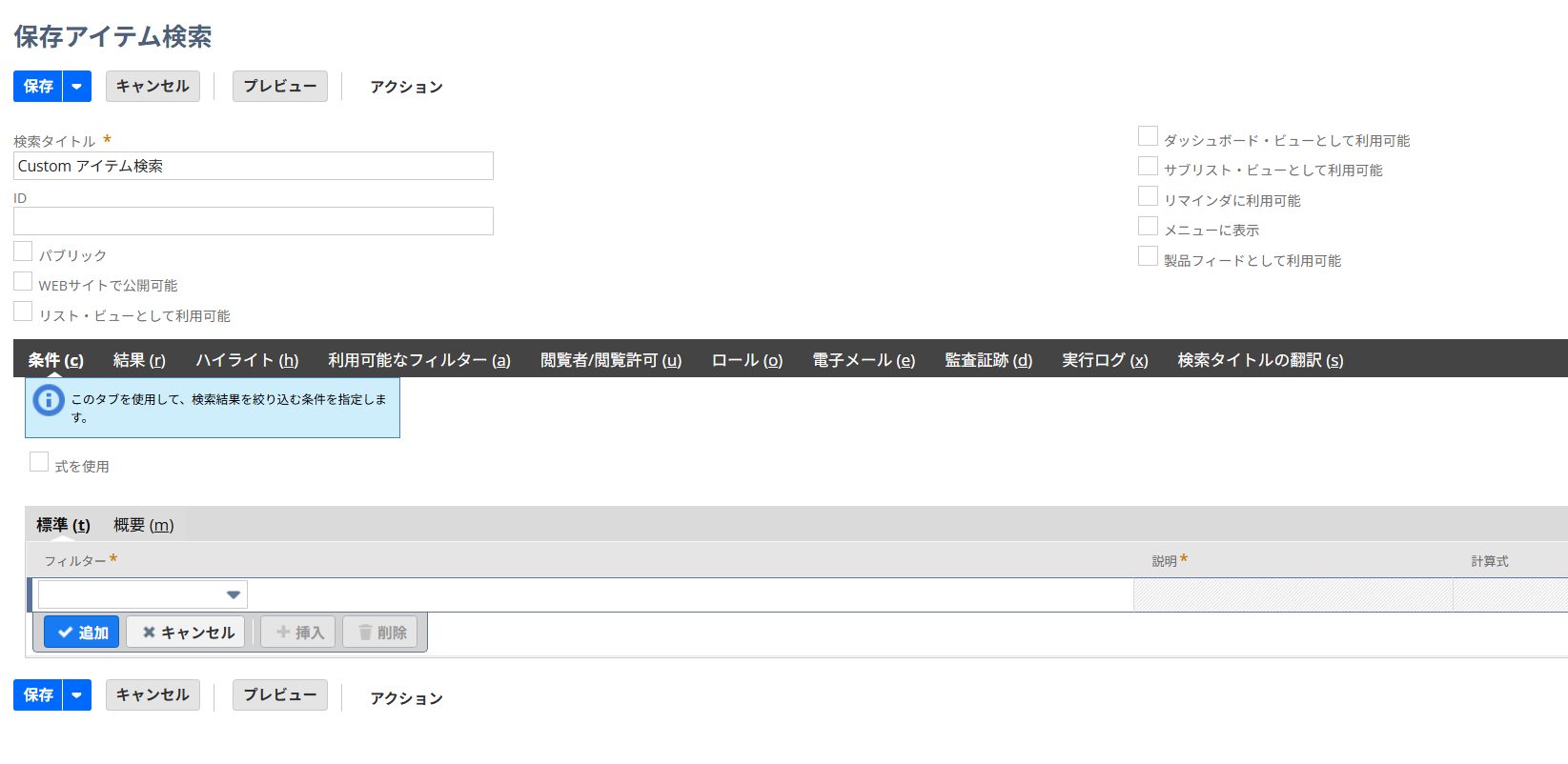This screenshot has width=1568, height=764.
Task: Toggle WEBサイトで公開可能 checkbox
Action: (x=24, y=282)
